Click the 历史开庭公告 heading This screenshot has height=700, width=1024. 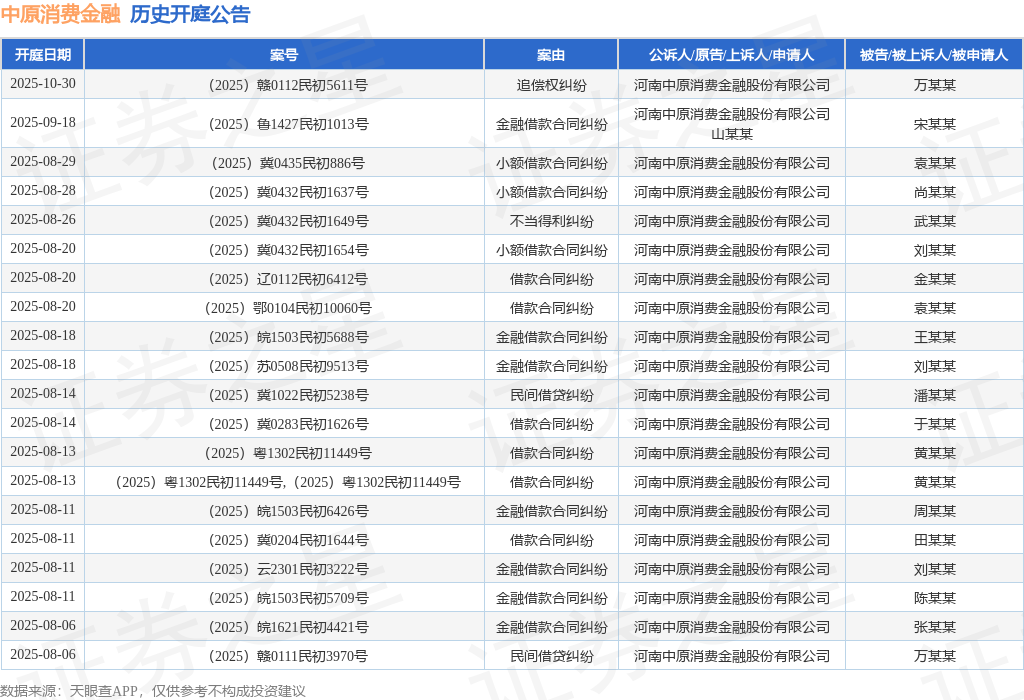[190, 14]
